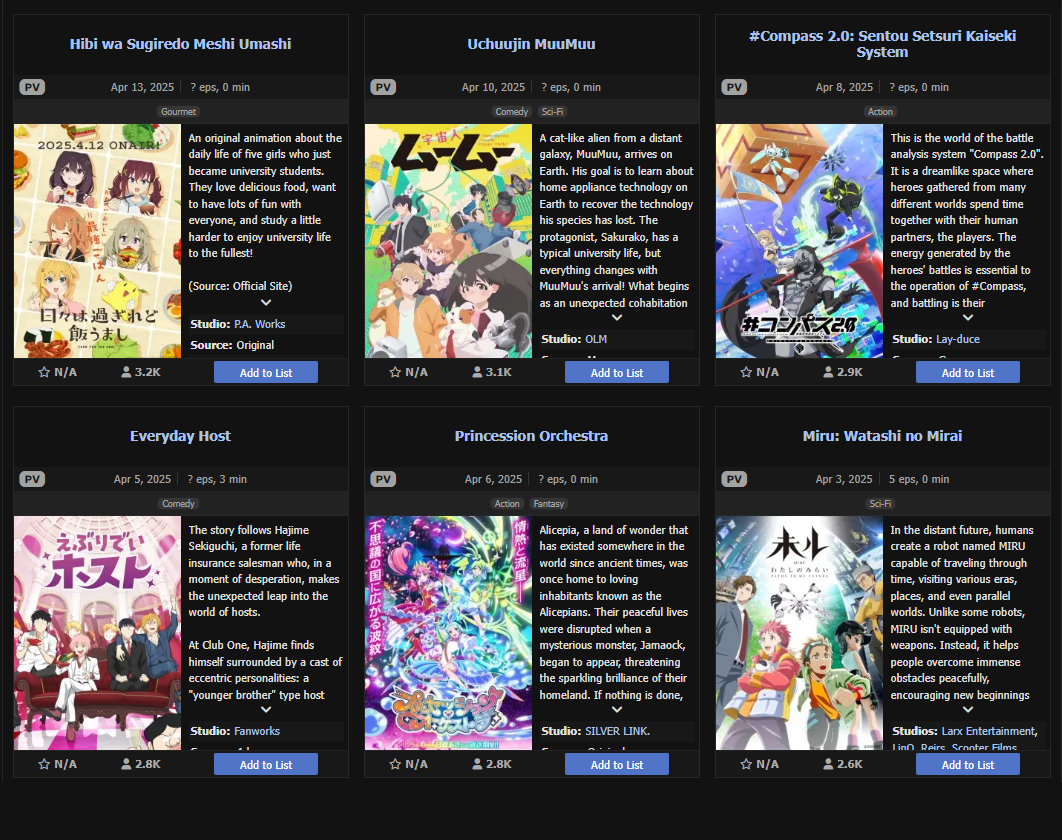
Task: Click star score icon on Hibi wa Sugiredo card
Action: pyautogui.click(x=44, y=372)
